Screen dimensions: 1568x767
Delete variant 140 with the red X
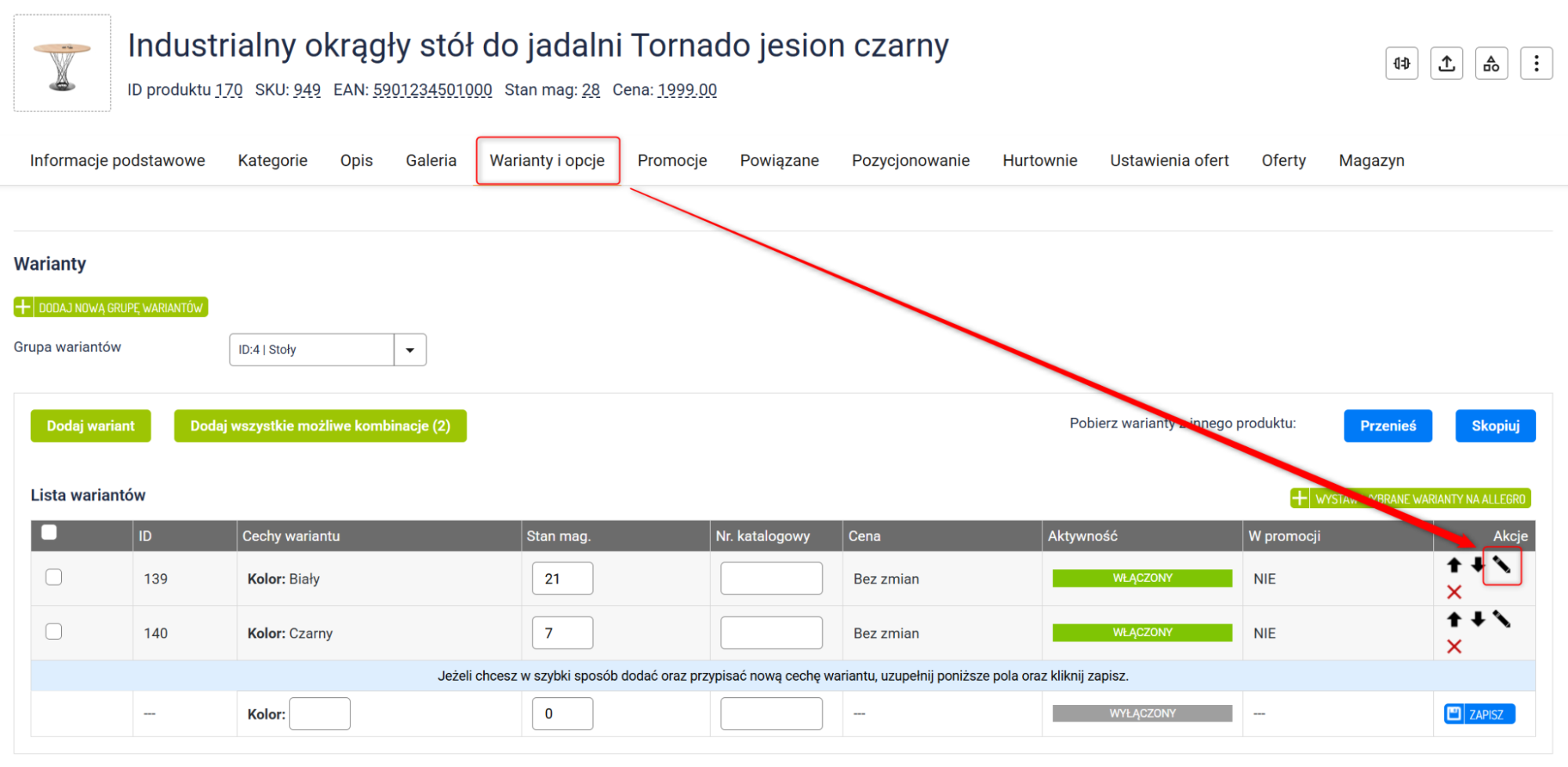[x=1454, y=647]
